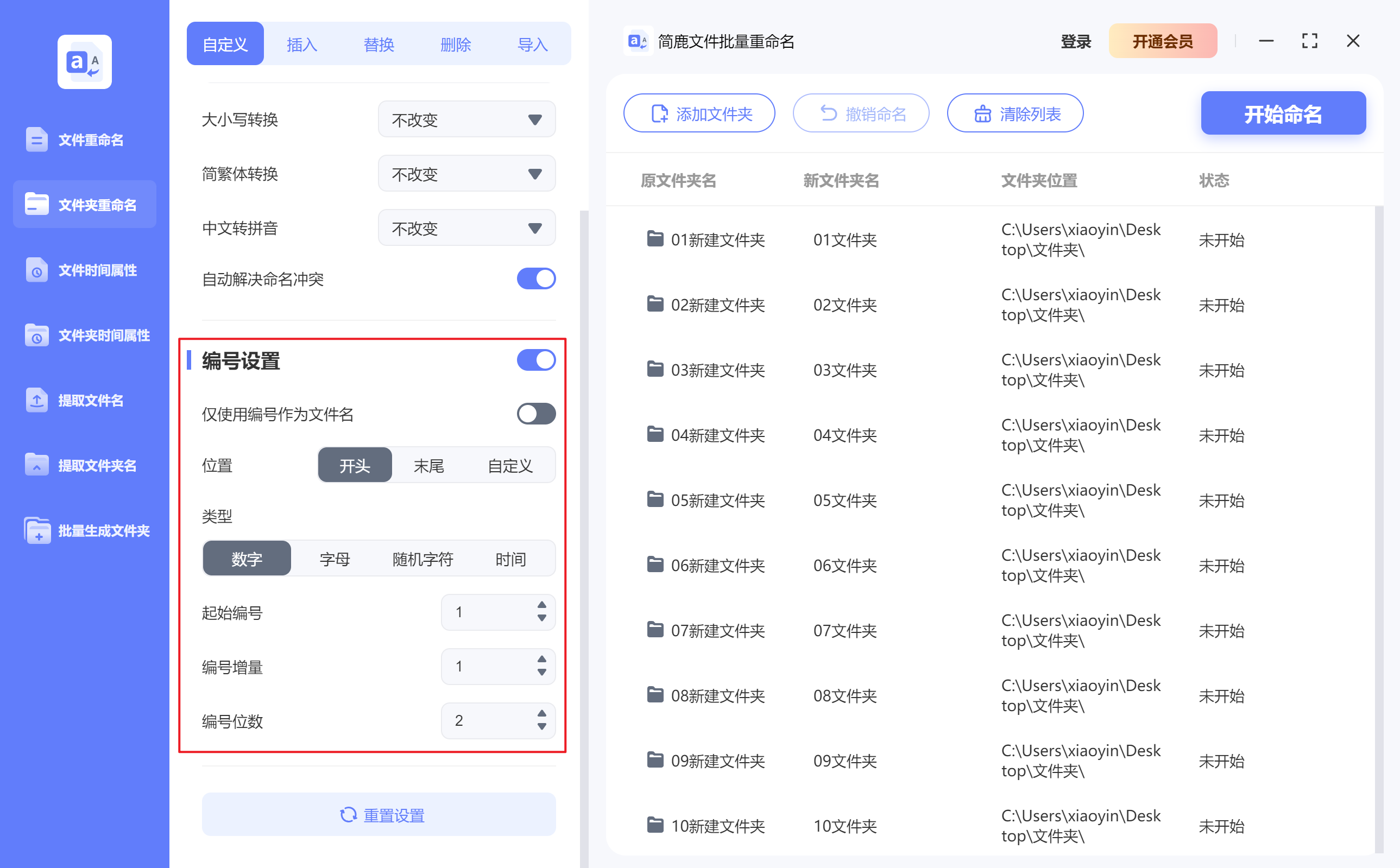This screenshot has height=868, width=1400.
Task: Open 文件夹时间属性 in the sidebar
Action: click(89, 335)
